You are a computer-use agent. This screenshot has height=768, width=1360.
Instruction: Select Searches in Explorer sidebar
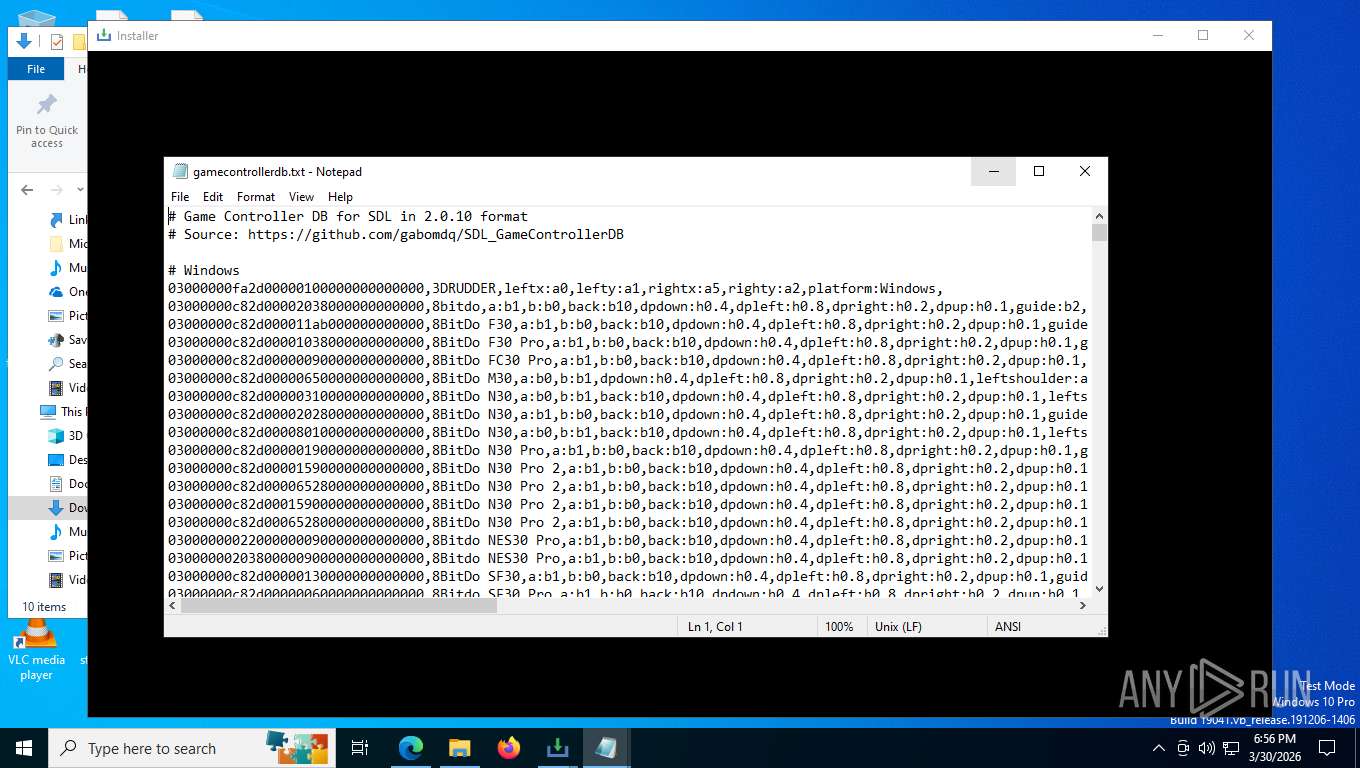[68, 364]
